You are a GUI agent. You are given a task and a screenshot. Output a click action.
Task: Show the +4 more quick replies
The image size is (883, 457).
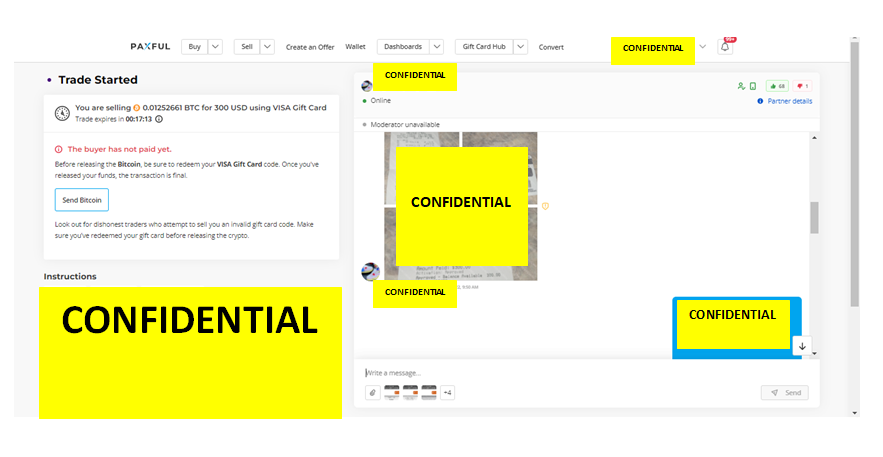(x=447, y=392)
